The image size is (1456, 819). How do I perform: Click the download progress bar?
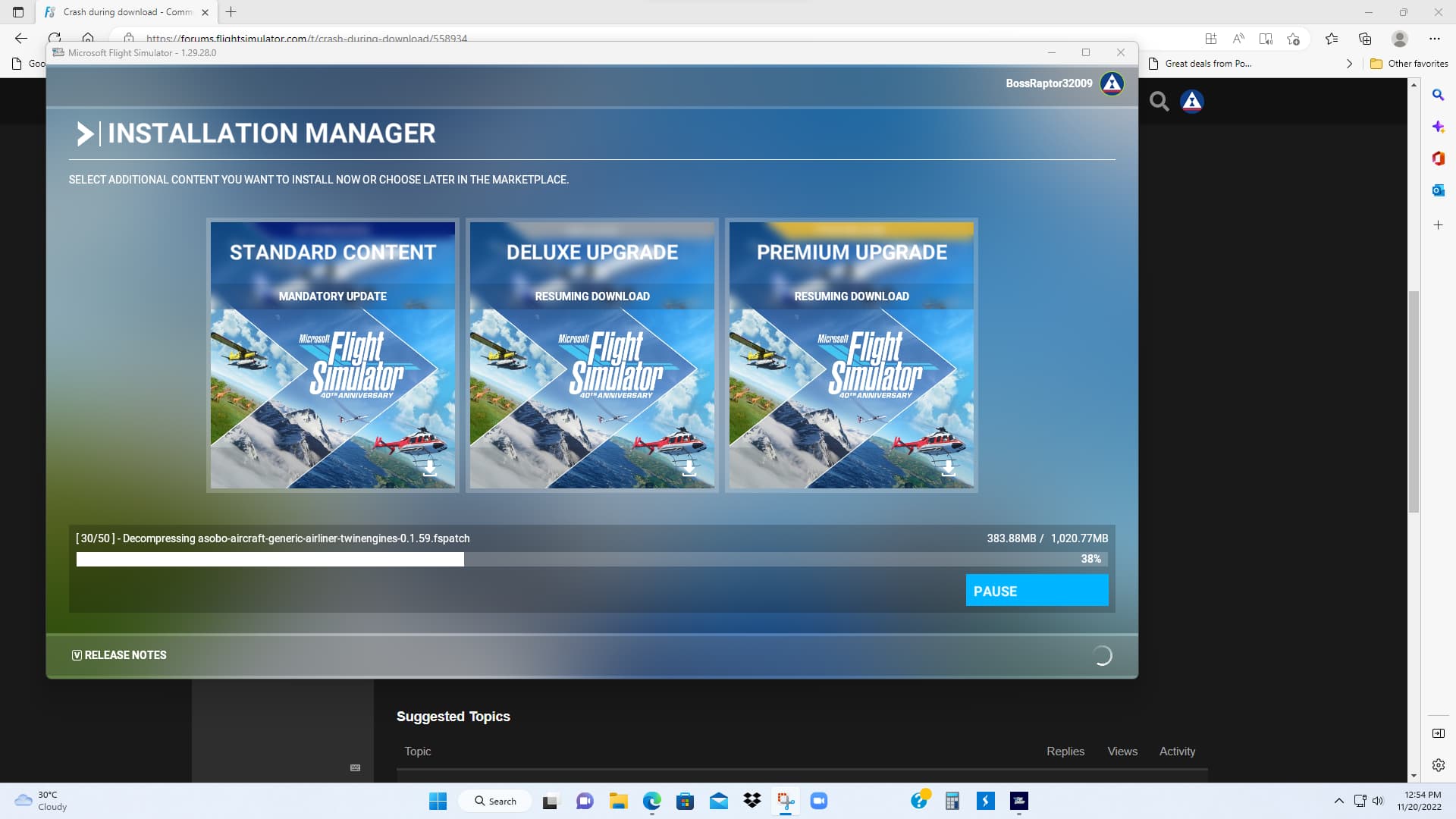pos(591,559)
